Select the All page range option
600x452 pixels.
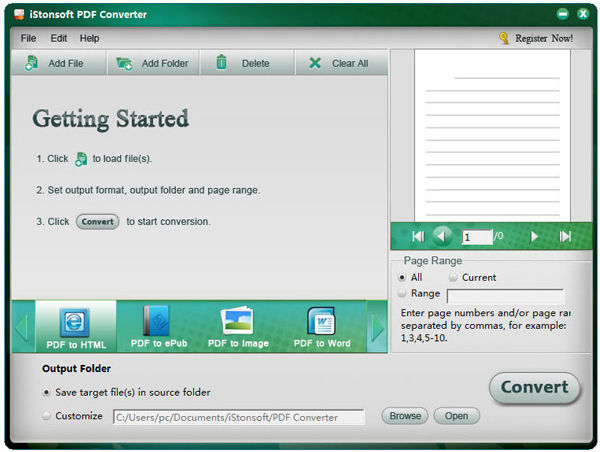pyautogui.click(x=410, y=277)
